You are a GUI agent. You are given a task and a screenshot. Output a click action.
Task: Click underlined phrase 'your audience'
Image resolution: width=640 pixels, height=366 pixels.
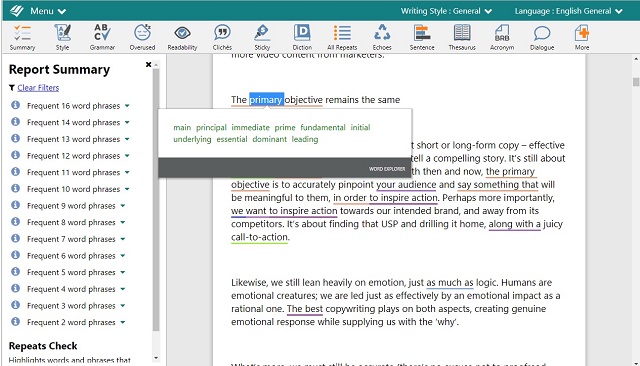click(406, 184)
